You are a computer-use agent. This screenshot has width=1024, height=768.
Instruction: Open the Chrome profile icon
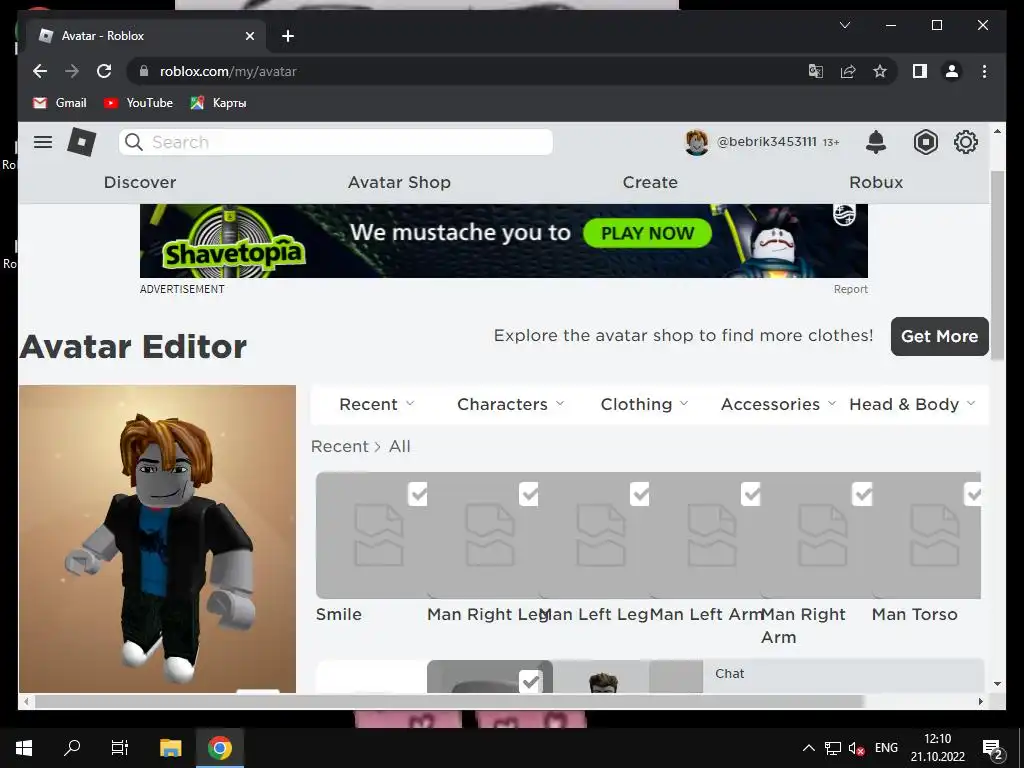pos(952,71)
